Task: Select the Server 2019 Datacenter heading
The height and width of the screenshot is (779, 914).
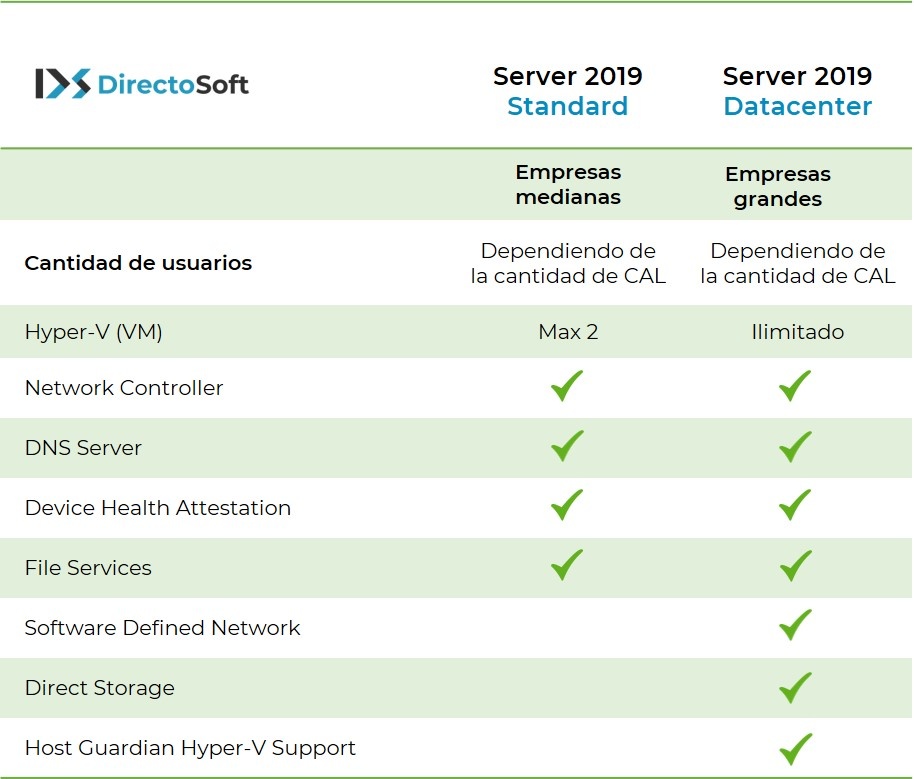Action: click(797, 92)
